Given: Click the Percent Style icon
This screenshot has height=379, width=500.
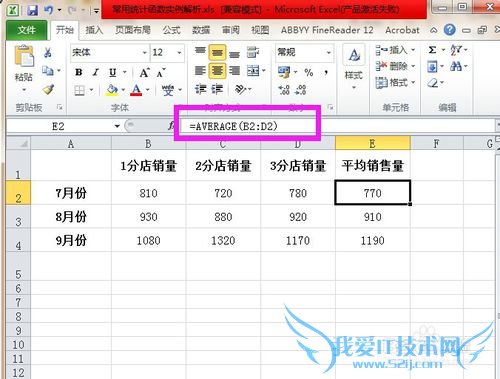Looking at the screenshot, I should (309, 72).
